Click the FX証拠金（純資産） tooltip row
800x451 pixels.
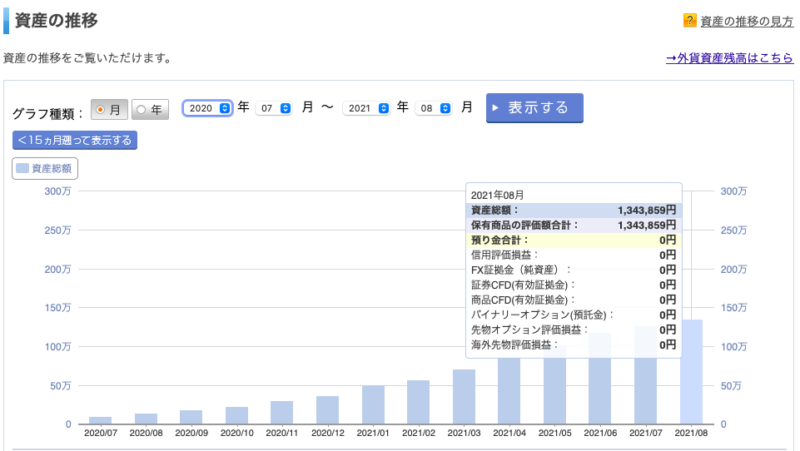click(x=573, y=269)
